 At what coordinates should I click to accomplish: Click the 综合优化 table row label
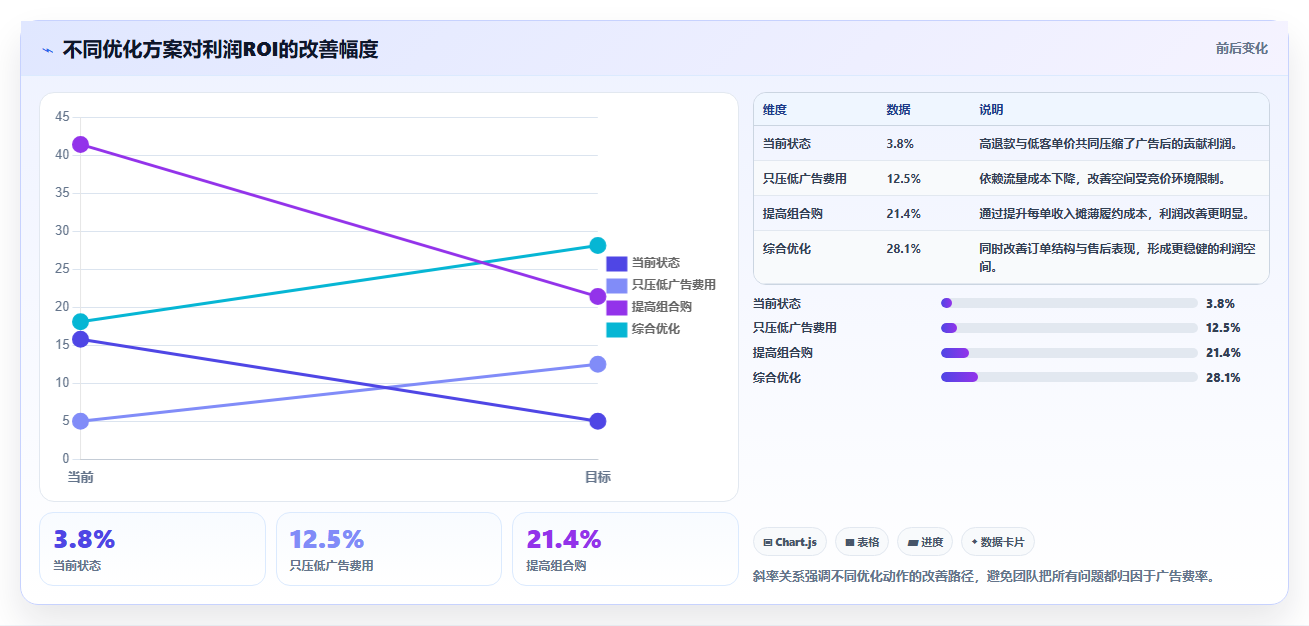tap(787, 249)
